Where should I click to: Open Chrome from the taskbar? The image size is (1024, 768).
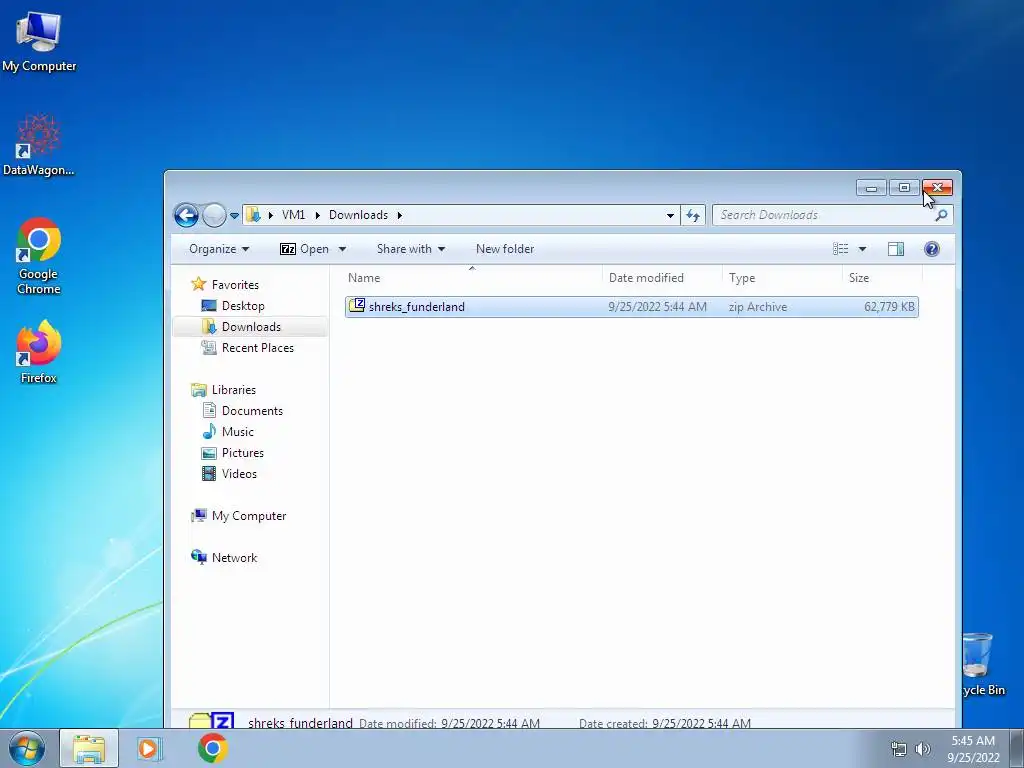pyautogui.click(x=212, y=748)
